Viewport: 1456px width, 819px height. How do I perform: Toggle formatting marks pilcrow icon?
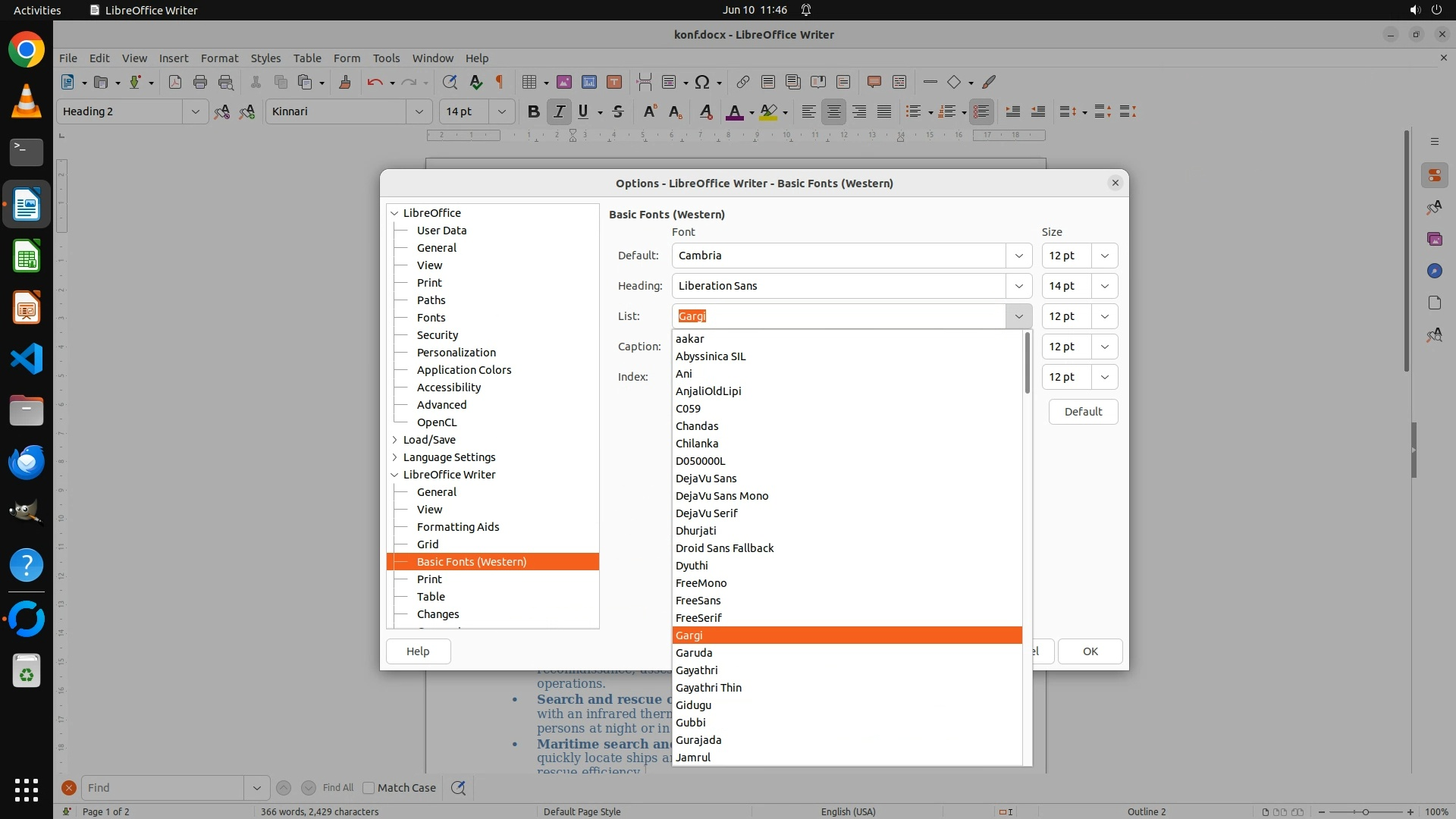500,83
